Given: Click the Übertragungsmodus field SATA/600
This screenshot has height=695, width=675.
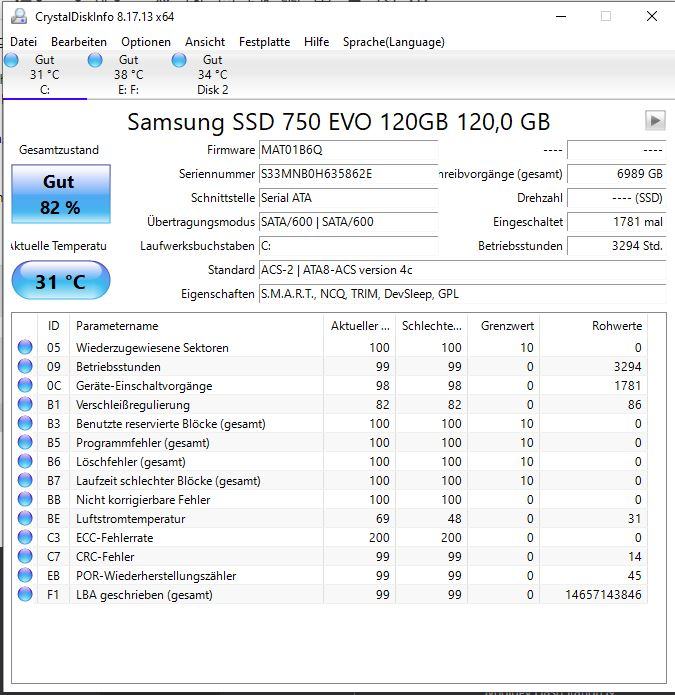Looking at the screenshot, I should click(x=348, y=222).
